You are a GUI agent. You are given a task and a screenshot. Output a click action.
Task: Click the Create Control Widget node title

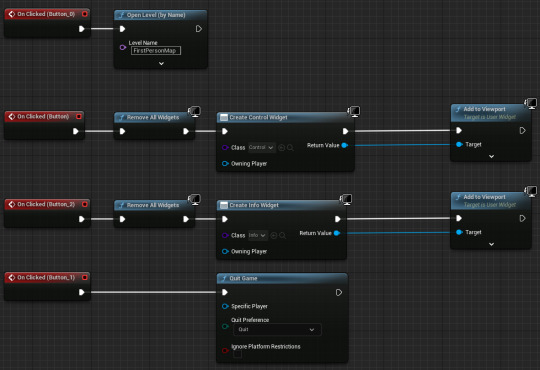[258, 117]
